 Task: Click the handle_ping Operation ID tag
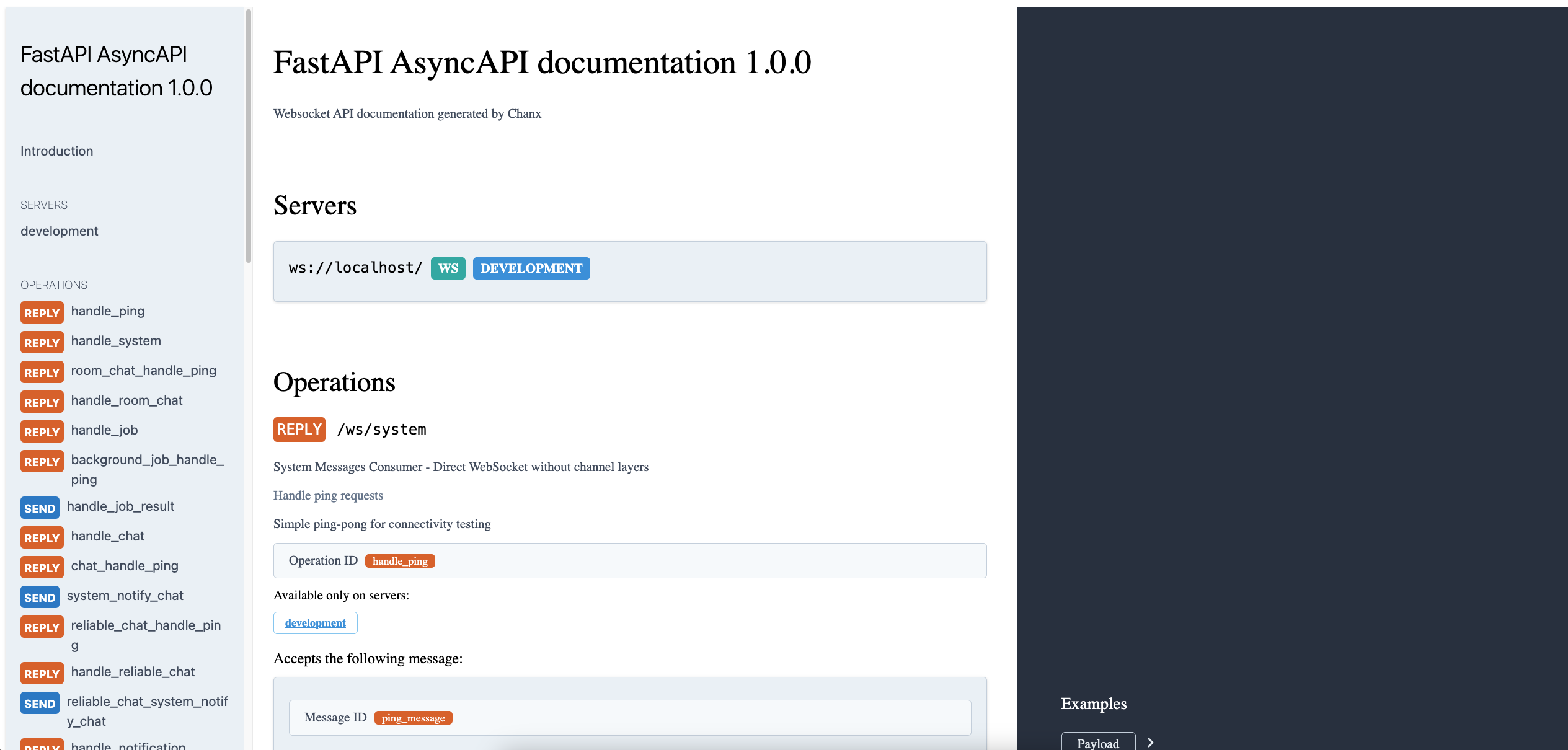pos(400,561)
